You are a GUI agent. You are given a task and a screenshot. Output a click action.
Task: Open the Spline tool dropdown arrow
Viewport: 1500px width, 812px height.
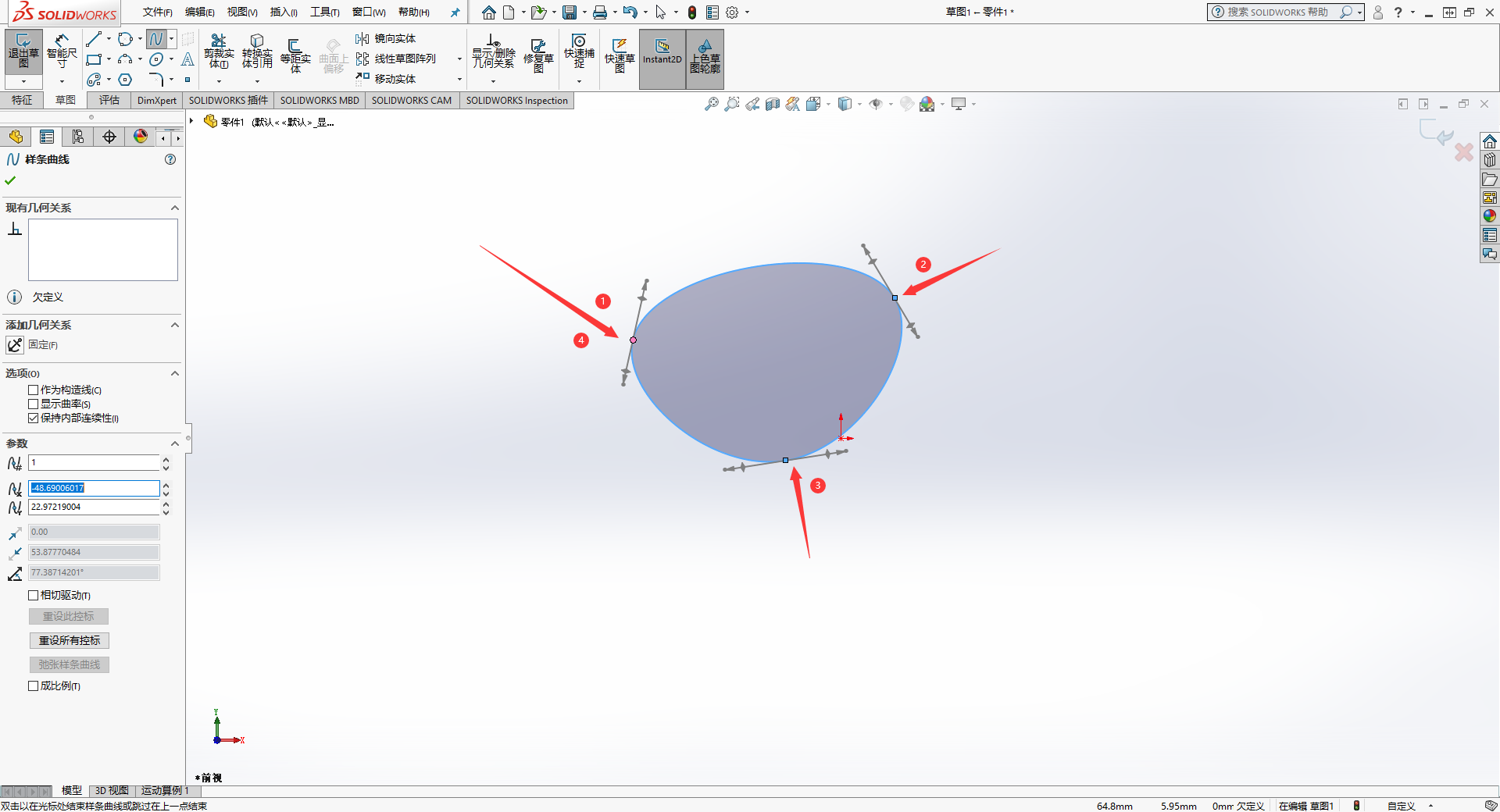[171, 39]
